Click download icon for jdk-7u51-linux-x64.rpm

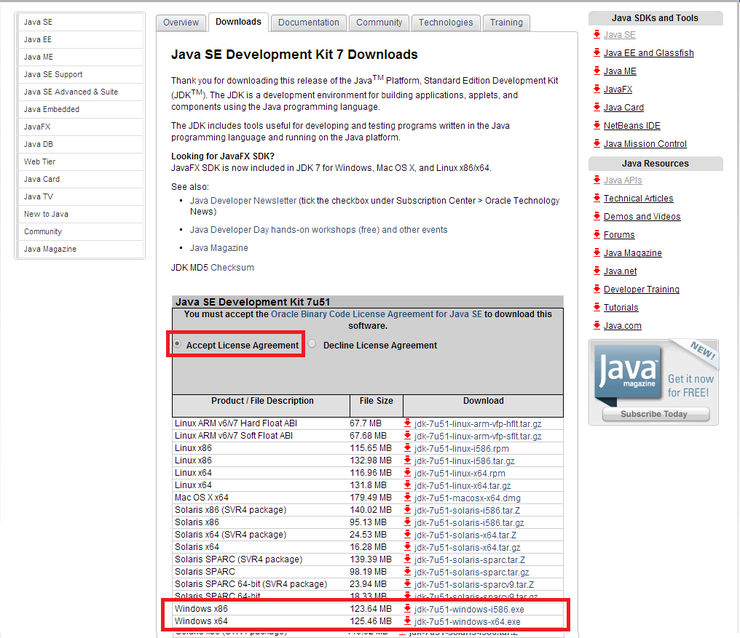[x=407, y=473]
